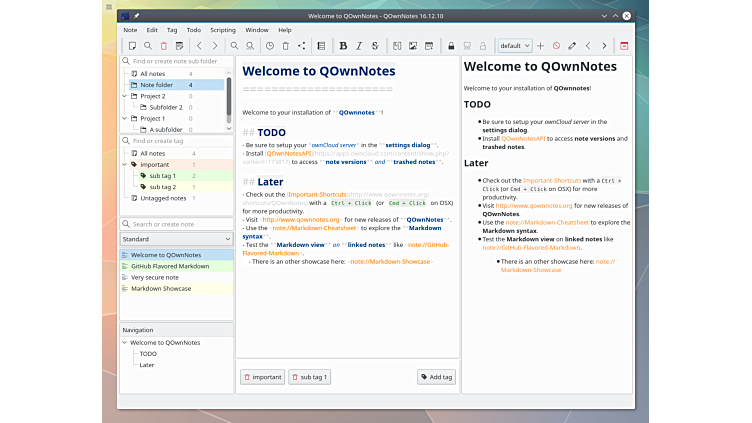
Task: Toggle distraction free mode red icon
Action: point(623,46)
